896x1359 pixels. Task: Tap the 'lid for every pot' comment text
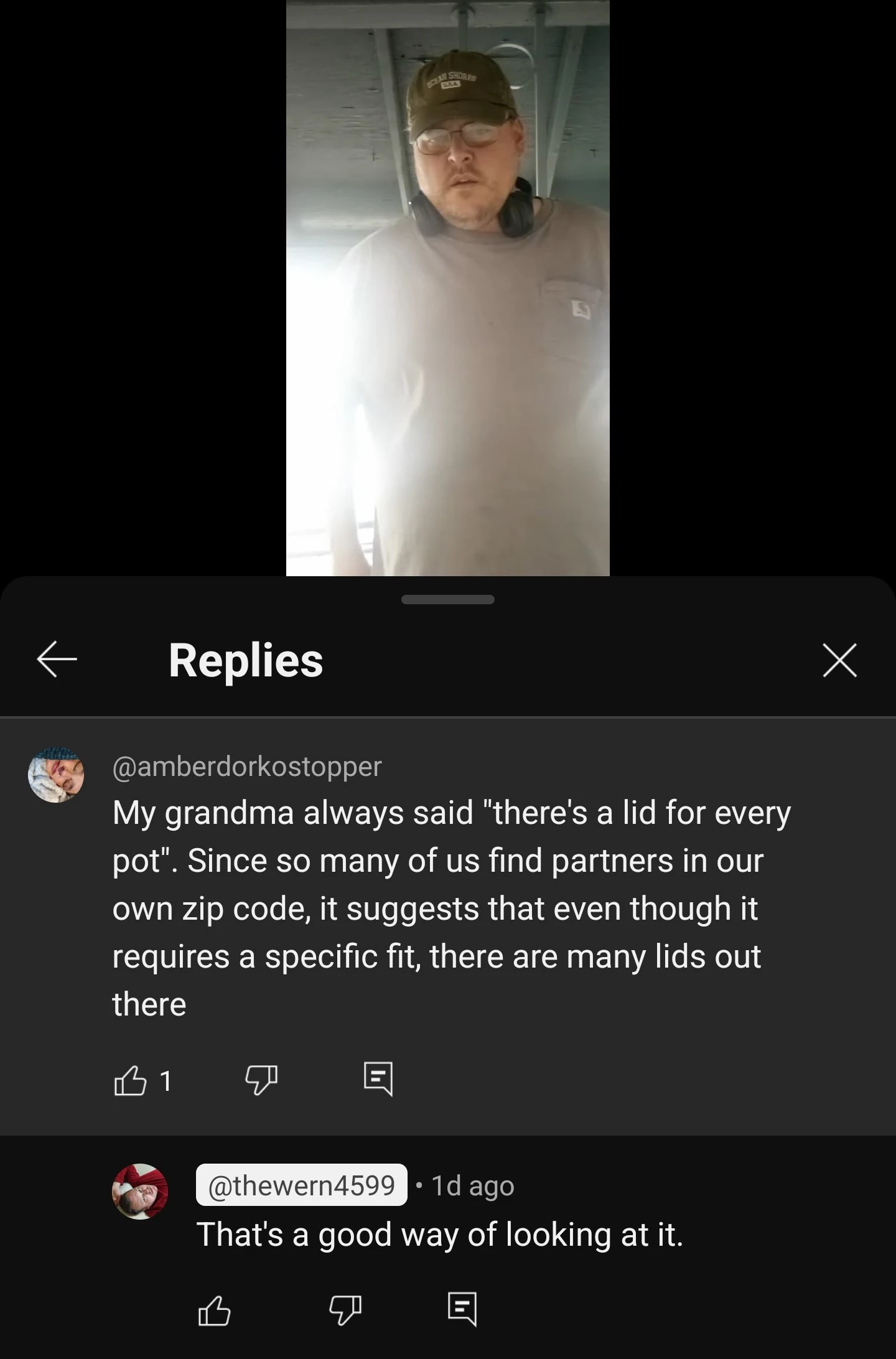coord(452,908)
